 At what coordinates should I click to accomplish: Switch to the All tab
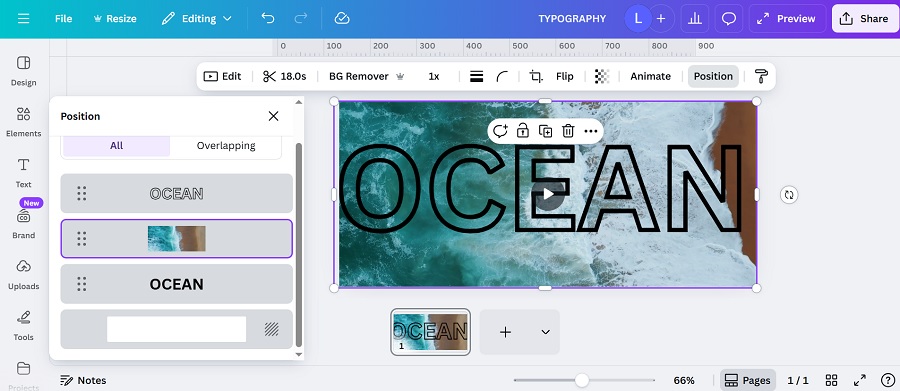117,146
